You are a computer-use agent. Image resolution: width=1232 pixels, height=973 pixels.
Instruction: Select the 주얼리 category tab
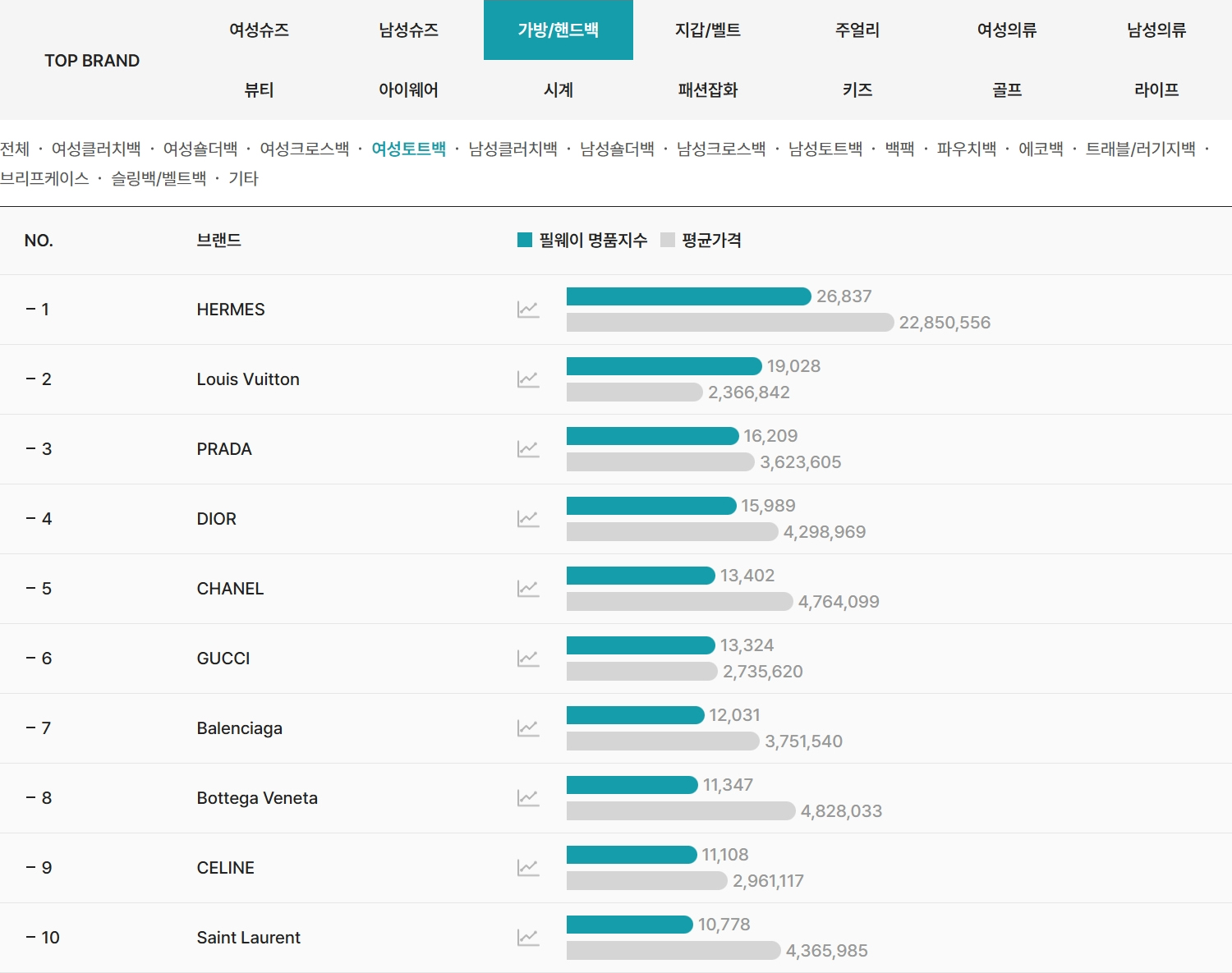coord(857,30)
